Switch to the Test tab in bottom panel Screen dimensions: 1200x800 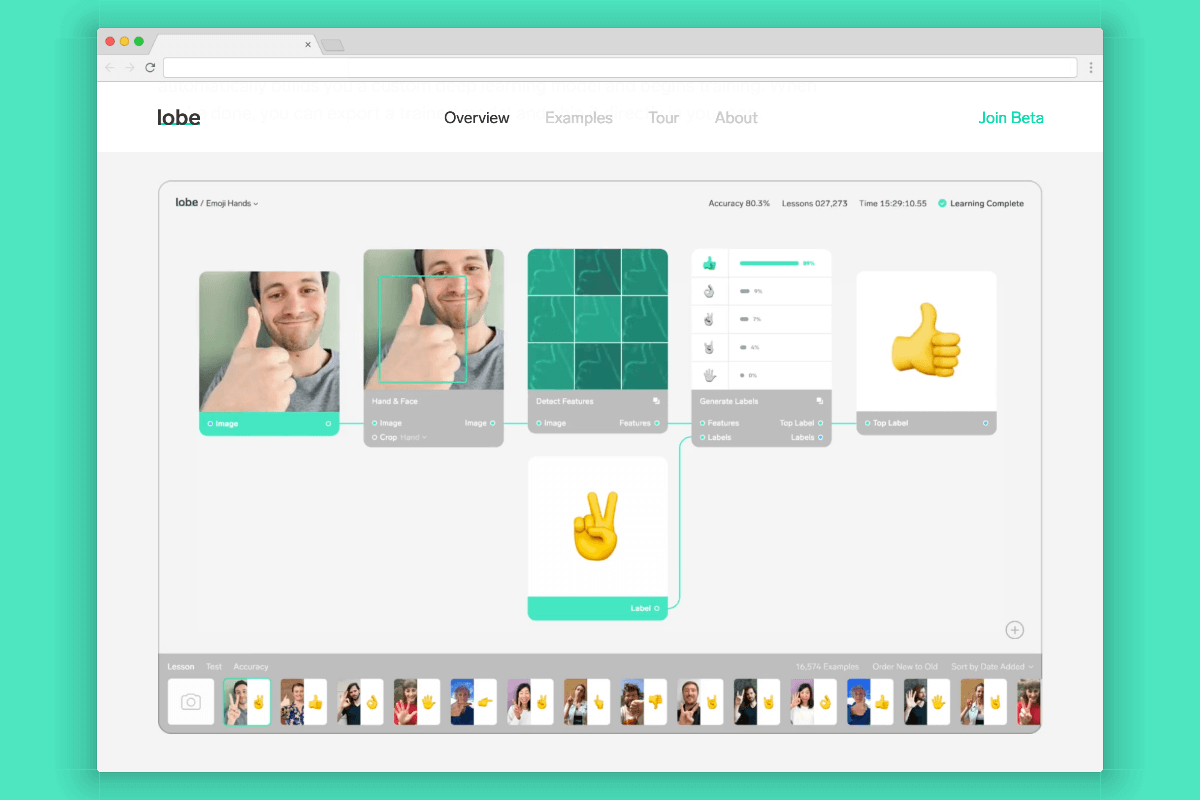pos(214,666)
